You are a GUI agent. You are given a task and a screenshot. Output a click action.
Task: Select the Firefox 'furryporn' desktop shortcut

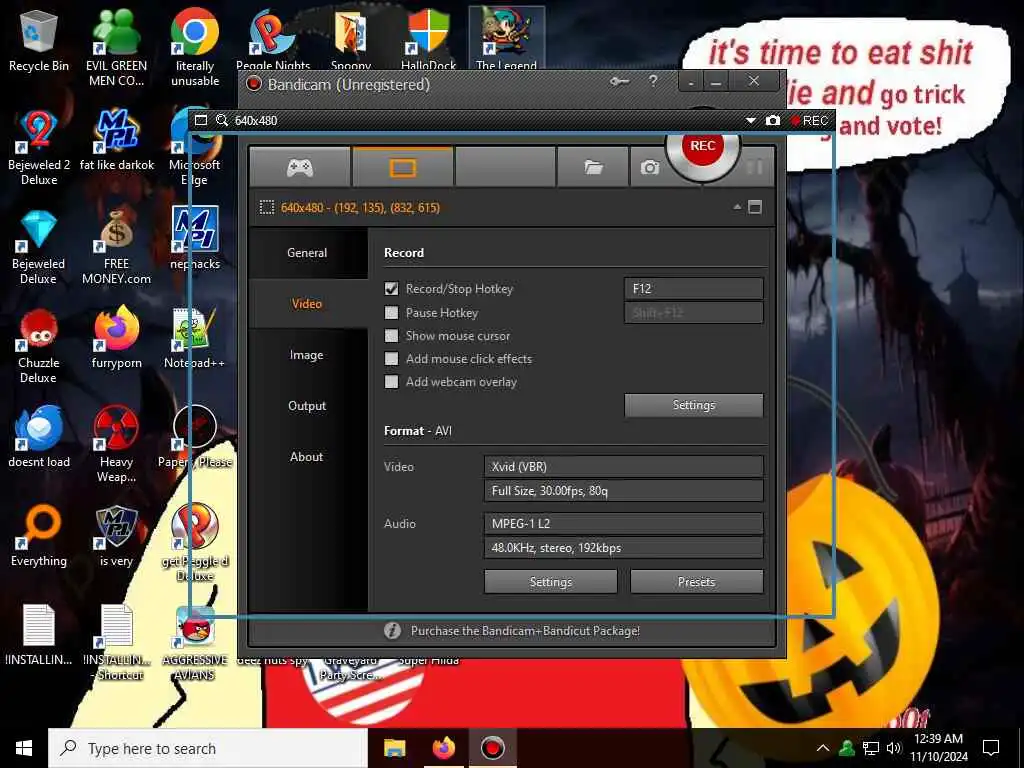pyautogui.click(x=116, y=338)
